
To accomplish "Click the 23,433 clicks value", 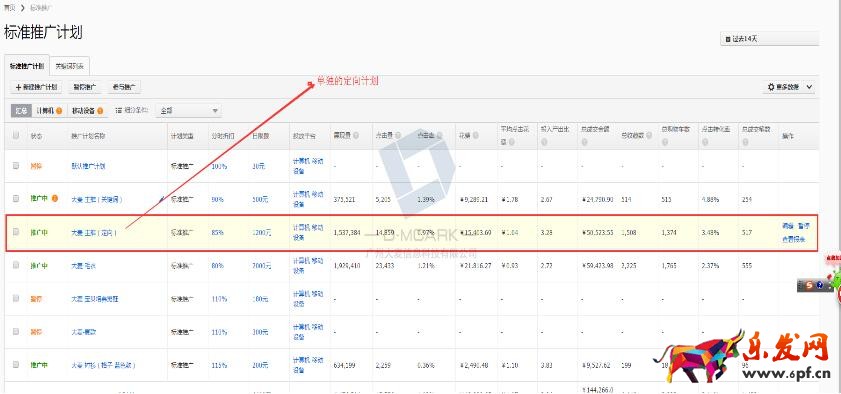I will coord(385,266).
